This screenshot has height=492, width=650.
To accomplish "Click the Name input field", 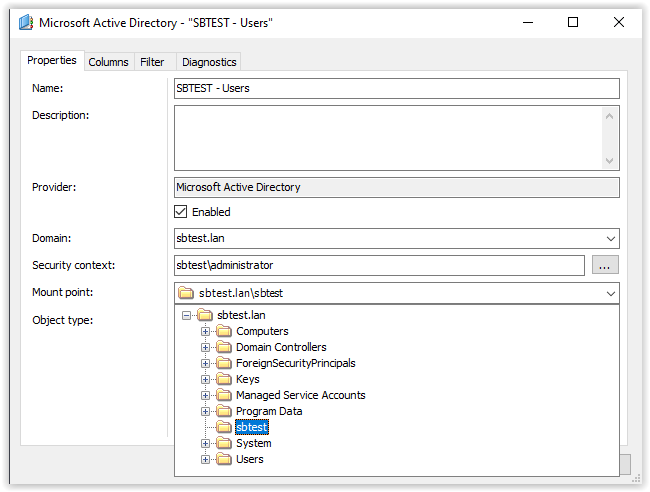I will (397, 88).
